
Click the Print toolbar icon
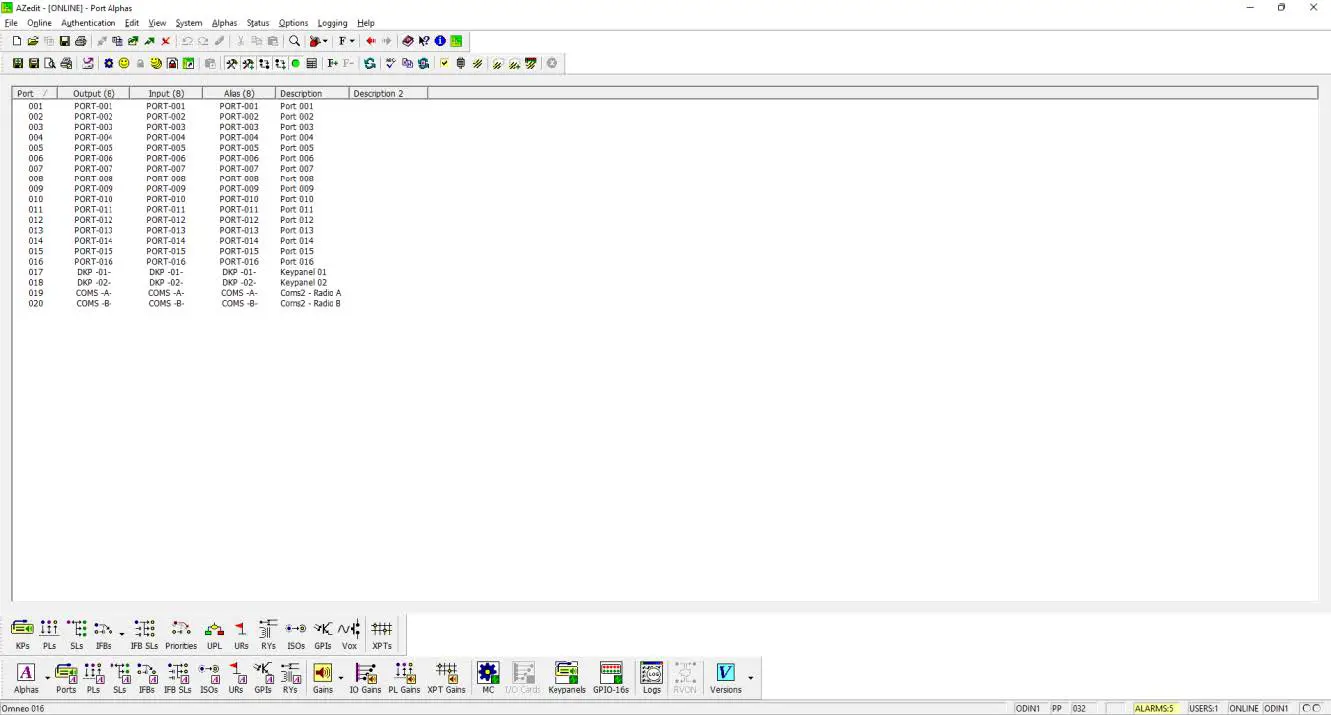tap(81, 41)
